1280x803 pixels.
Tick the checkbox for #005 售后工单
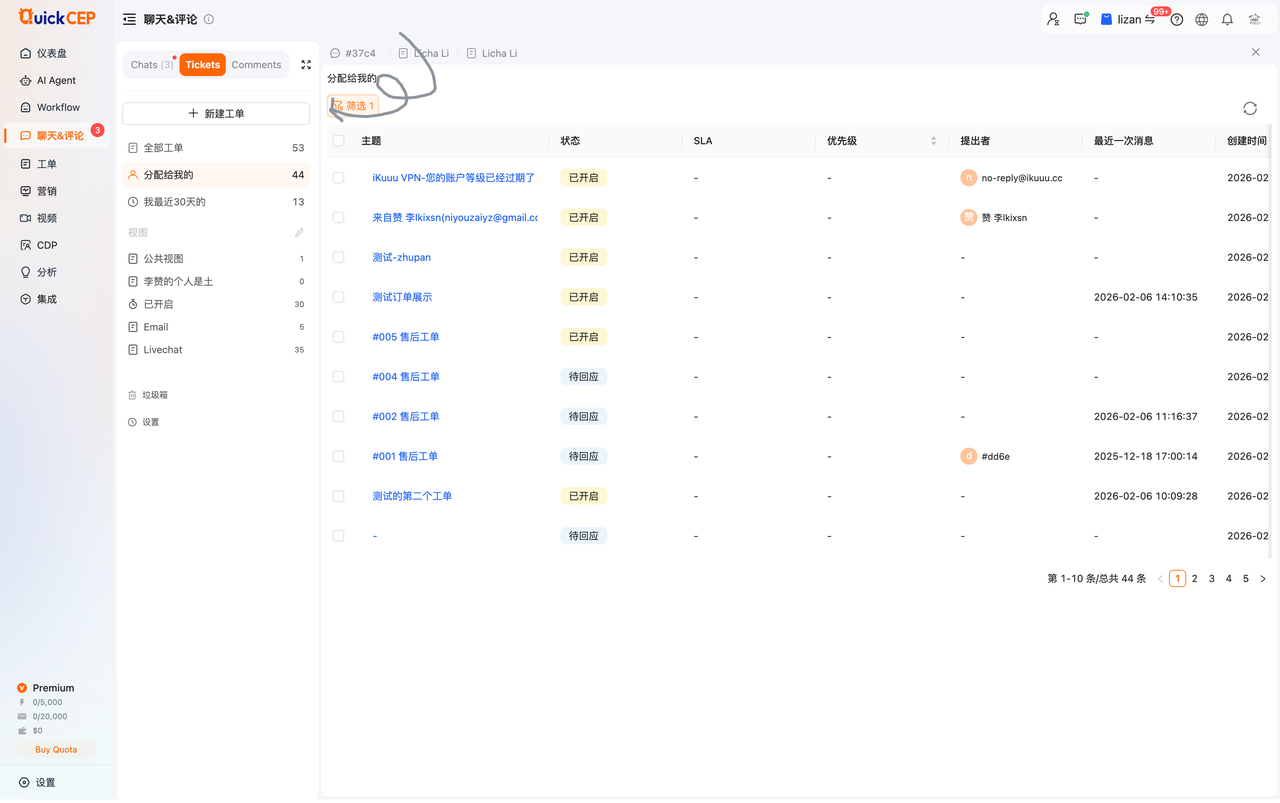click(338, 337)
